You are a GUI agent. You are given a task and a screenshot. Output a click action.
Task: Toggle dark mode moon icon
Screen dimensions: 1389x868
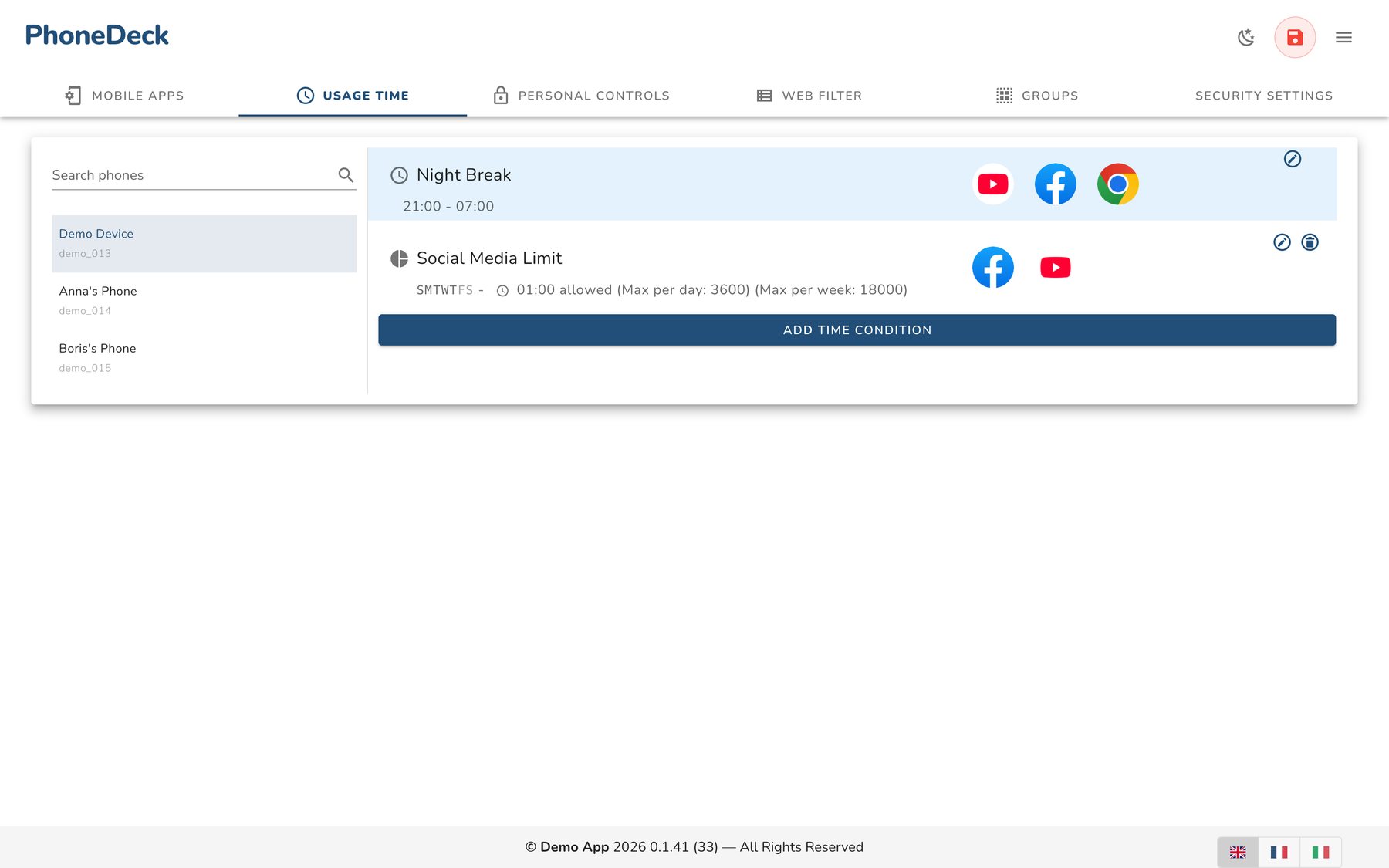[x=1245, y=37]
